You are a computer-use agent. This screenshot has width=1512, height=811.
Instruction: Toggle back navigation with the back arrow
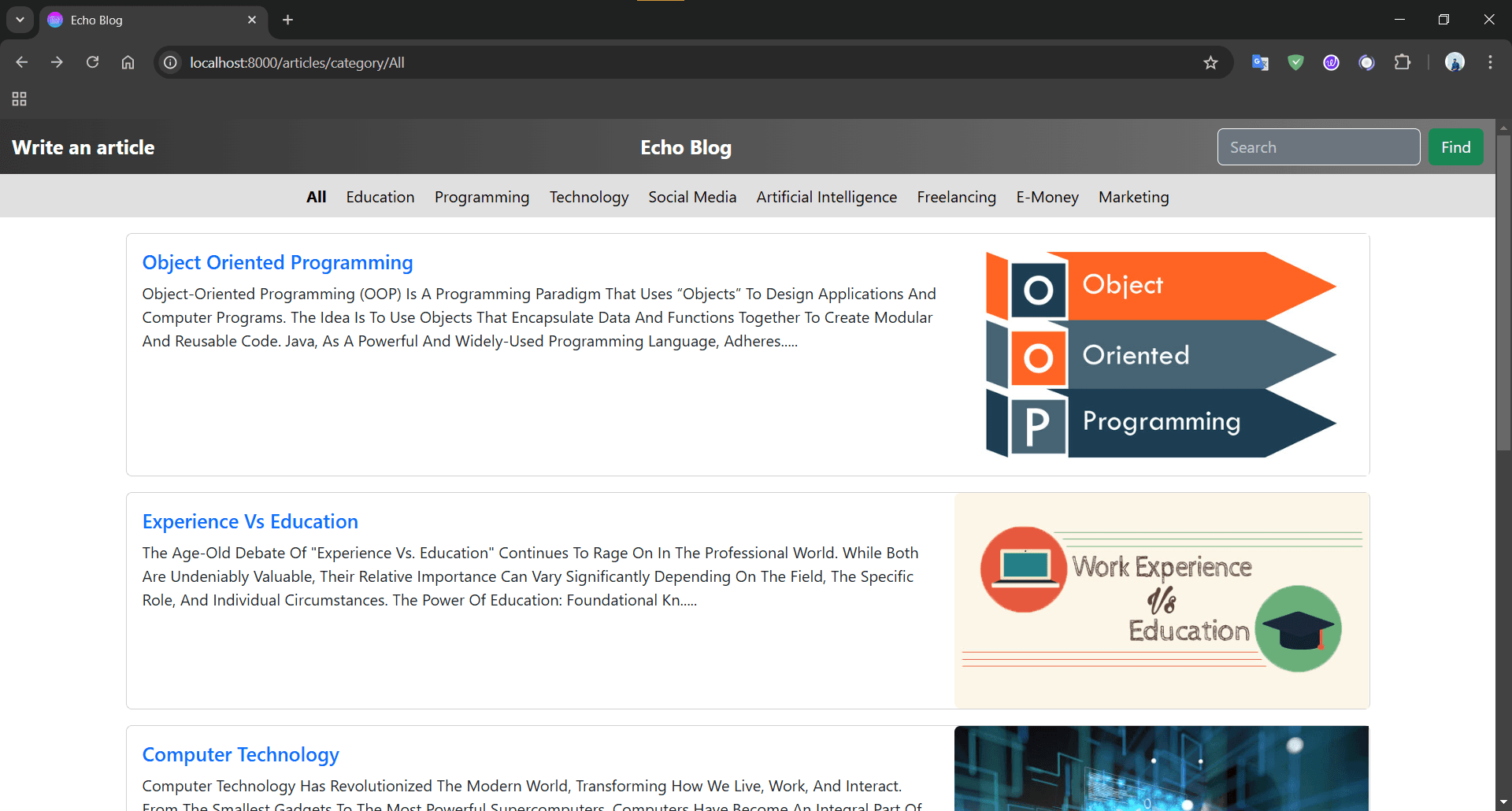pyautogui.click(x=21, y=62)
